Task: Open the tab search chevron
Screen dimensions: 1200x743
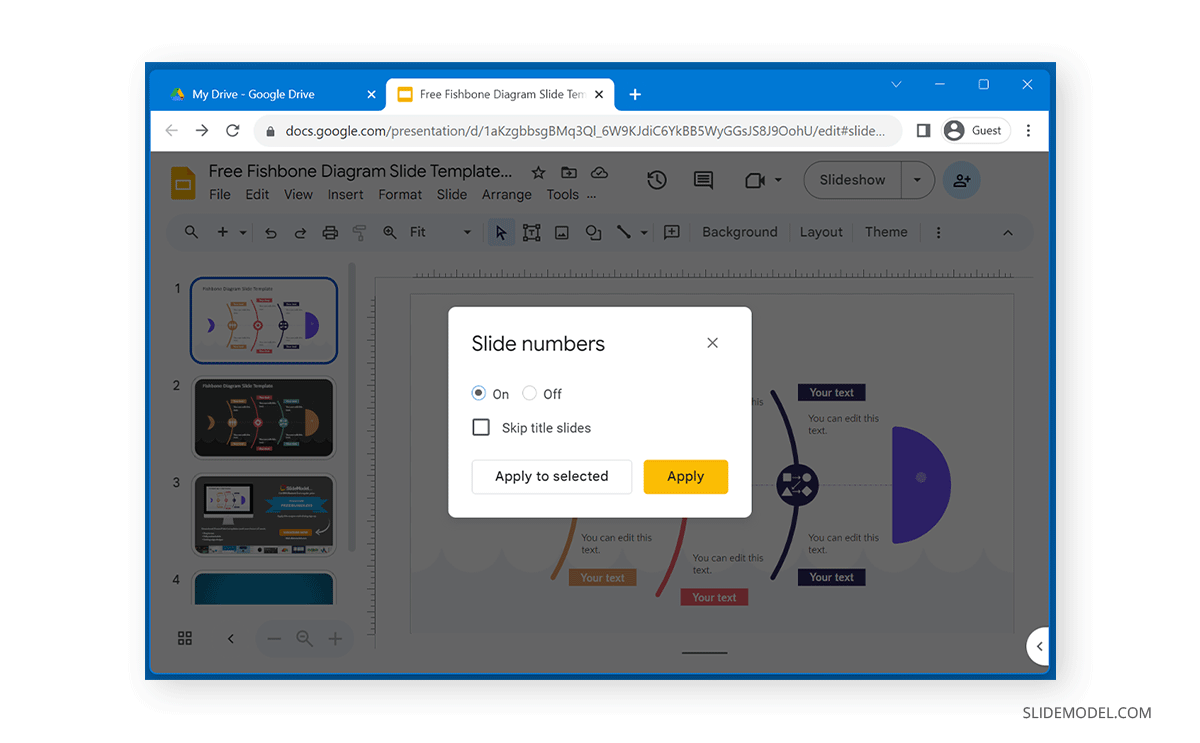Action: pyautogui.click(x=896, y=84)
